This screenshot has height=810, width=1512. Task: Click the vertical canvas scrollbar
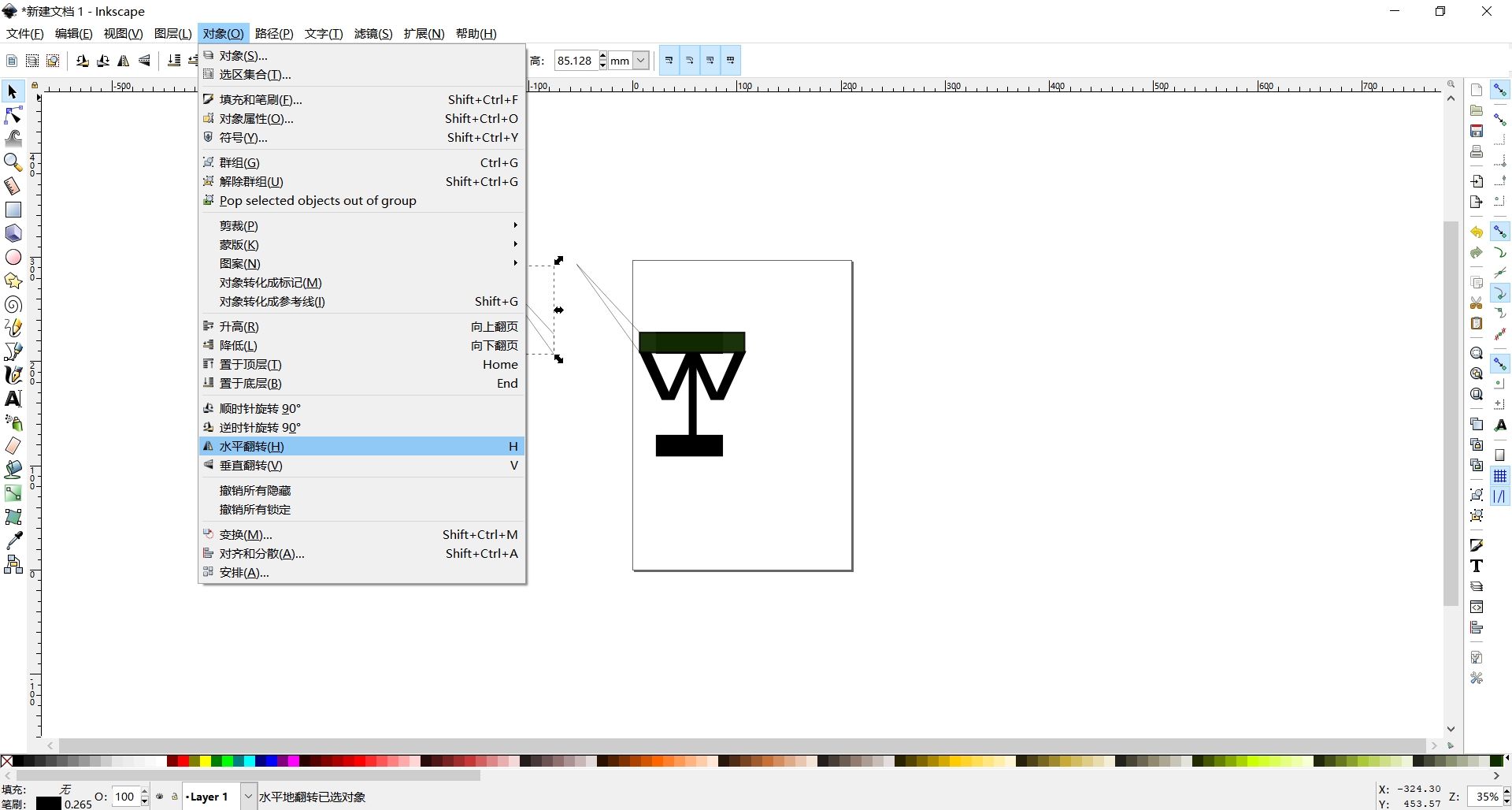pos(1451,413)
